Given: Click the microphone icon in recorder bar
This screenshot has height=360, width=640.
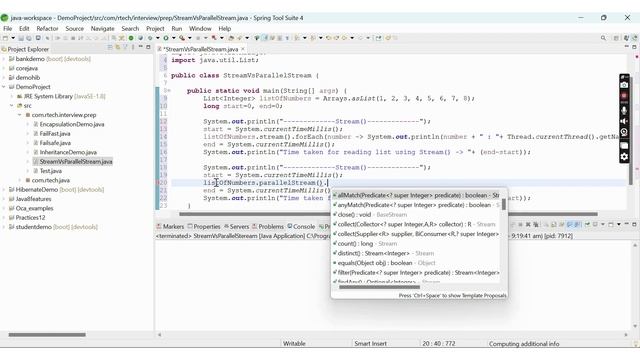Looking at the screenshot, I should [624, 110].
